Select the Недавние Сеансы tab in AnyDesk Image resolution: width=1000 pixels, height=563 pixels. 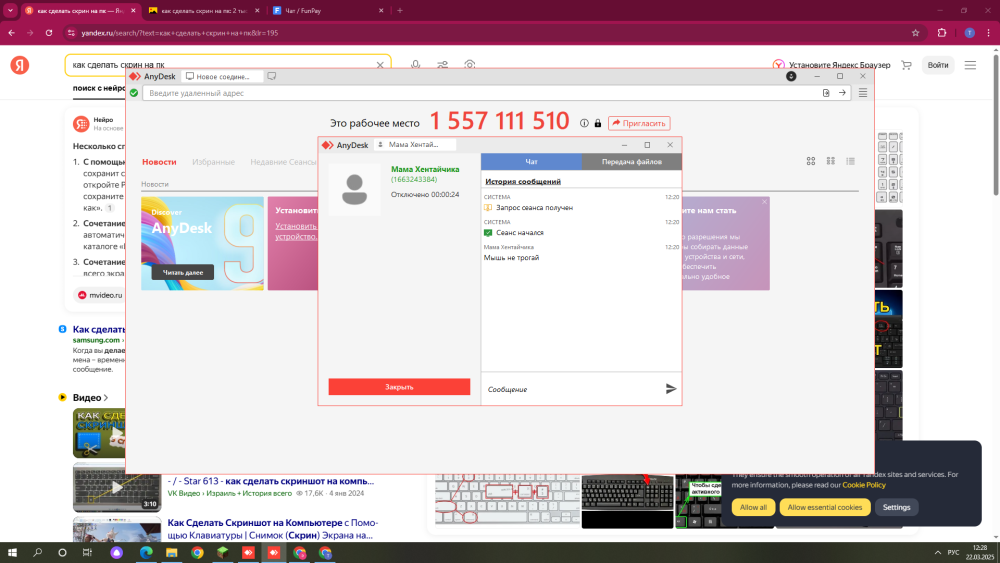283,162
